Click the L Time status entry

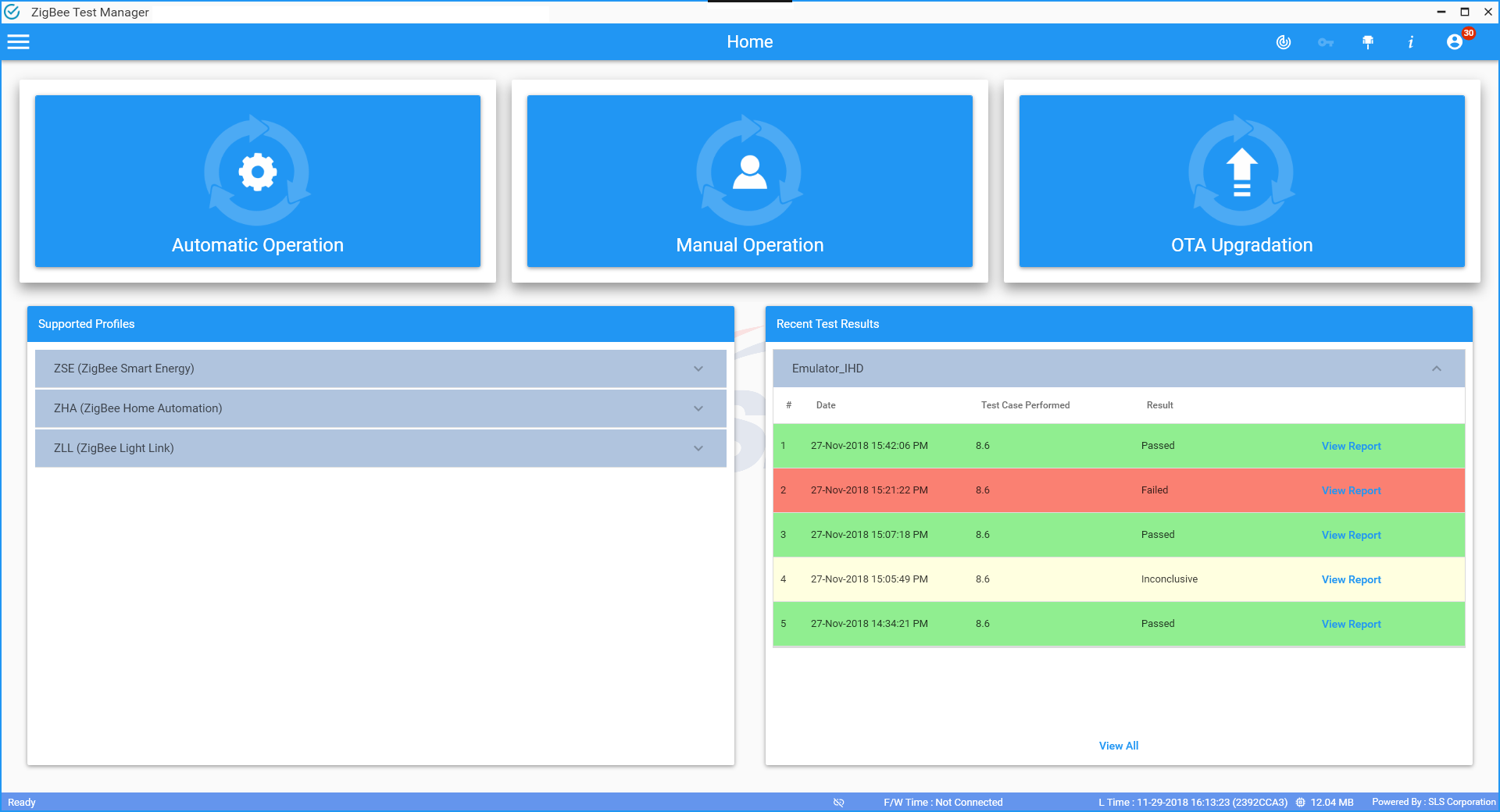pyautogui.click(x=1193, y=803)
